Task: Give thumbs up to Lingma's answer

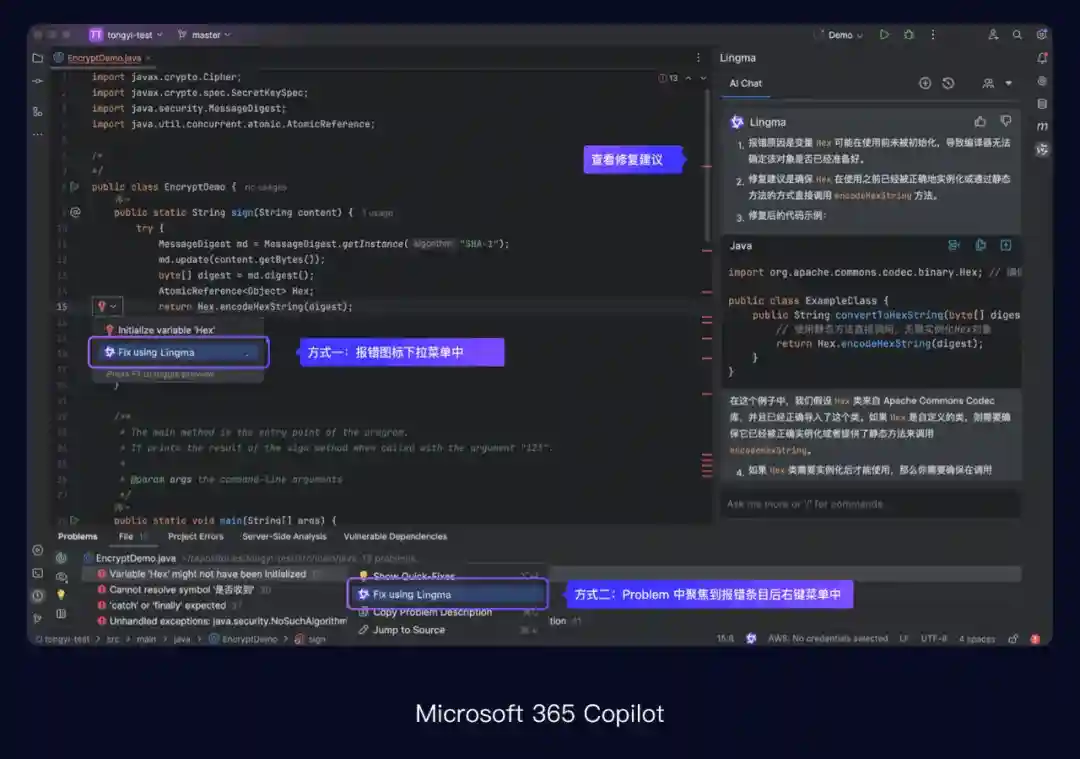Action: (x=980, y=122)
